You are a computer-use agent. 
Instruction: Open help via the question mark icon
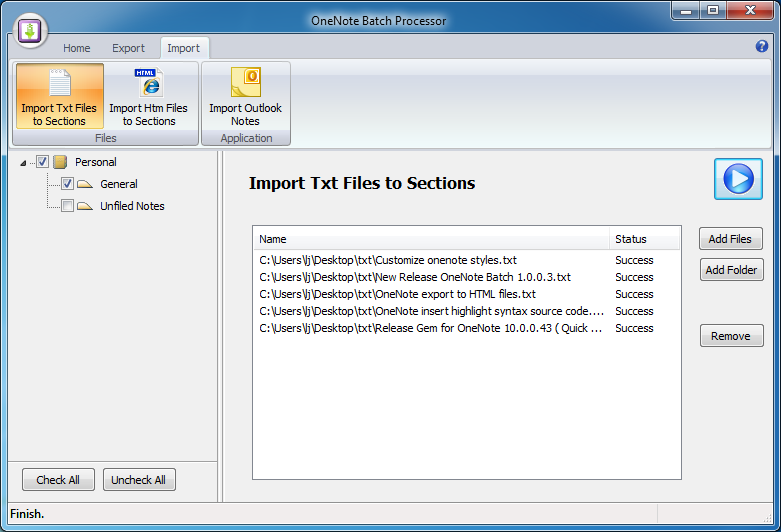(762, 46)
